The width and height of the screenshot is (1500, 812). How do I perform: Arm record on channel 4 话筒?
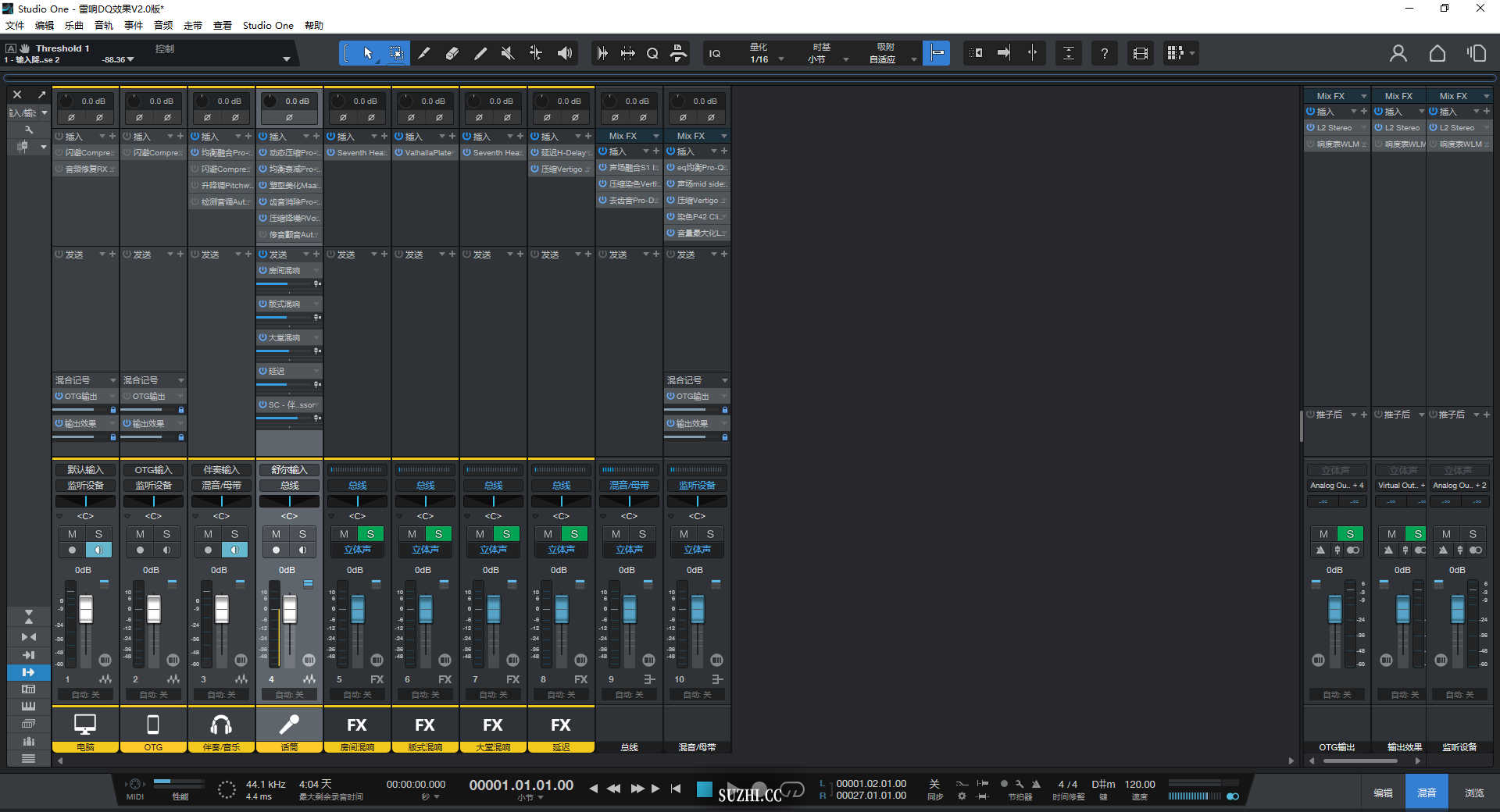[x=276, y=550]
